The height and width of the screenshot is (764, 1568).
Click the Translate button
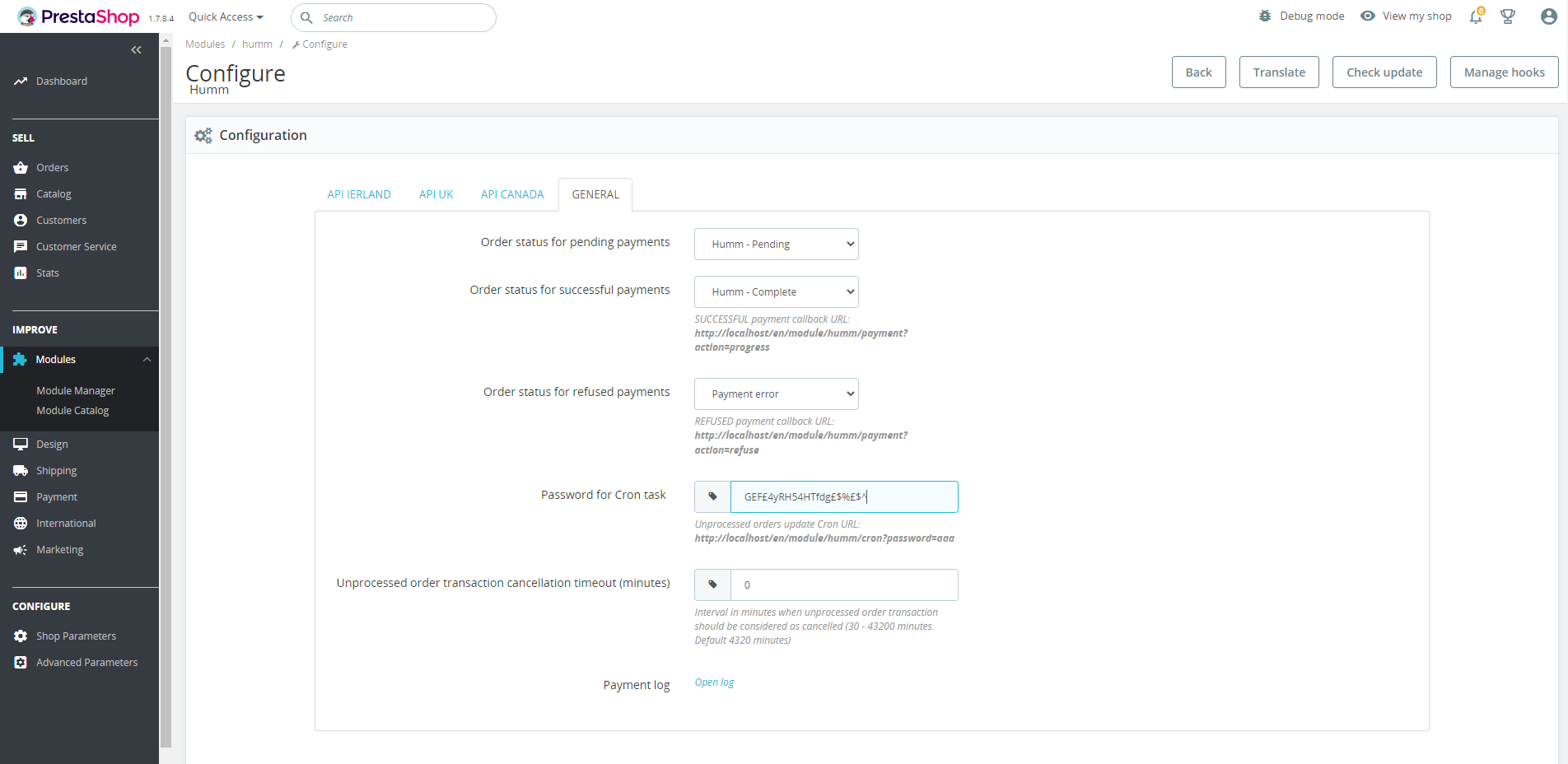tap(1279, 72)
